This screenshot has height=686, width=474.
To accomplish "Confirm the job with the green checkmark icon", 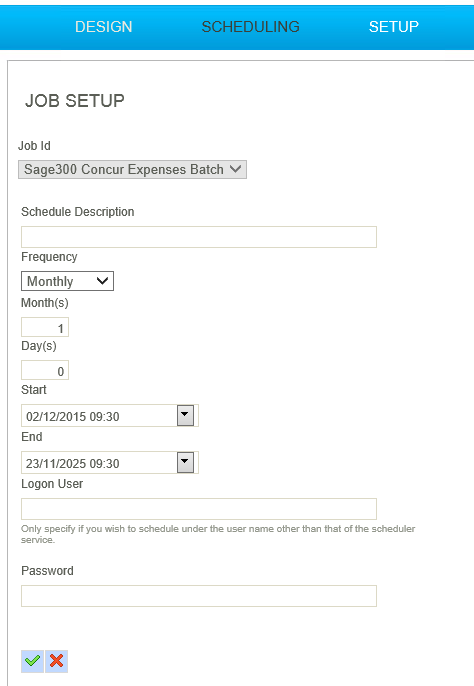I will click(x=32, y=661).
